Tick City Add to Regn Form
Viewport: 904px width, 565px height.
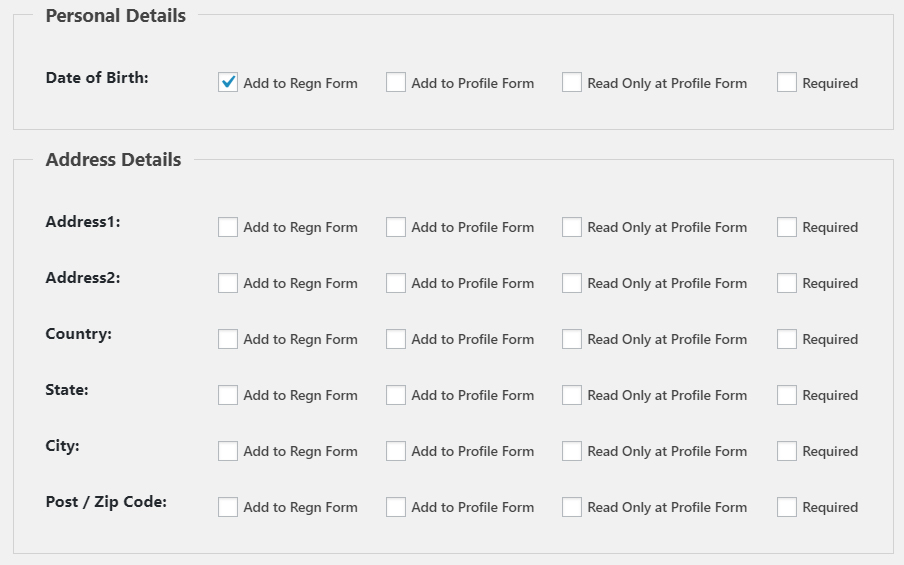point(228,451)
